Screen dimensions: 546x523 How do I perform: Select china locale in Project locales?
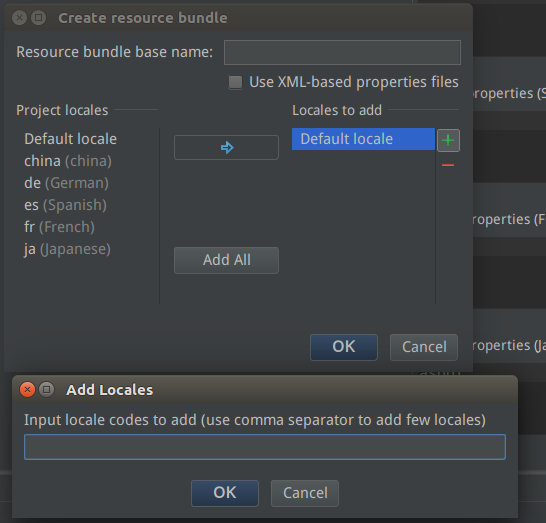68,161
